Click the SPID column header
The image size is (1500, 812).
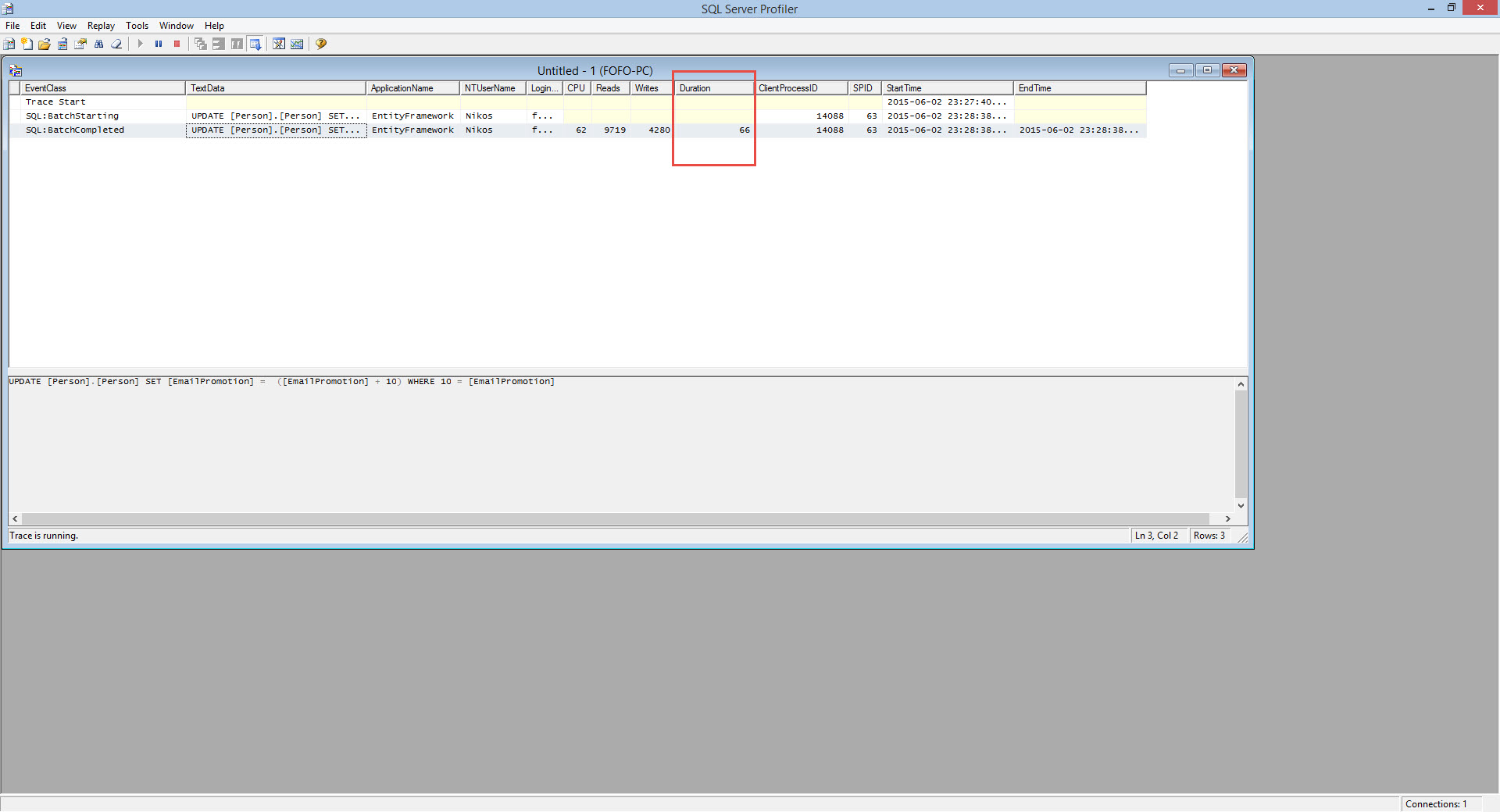(865, 88)
